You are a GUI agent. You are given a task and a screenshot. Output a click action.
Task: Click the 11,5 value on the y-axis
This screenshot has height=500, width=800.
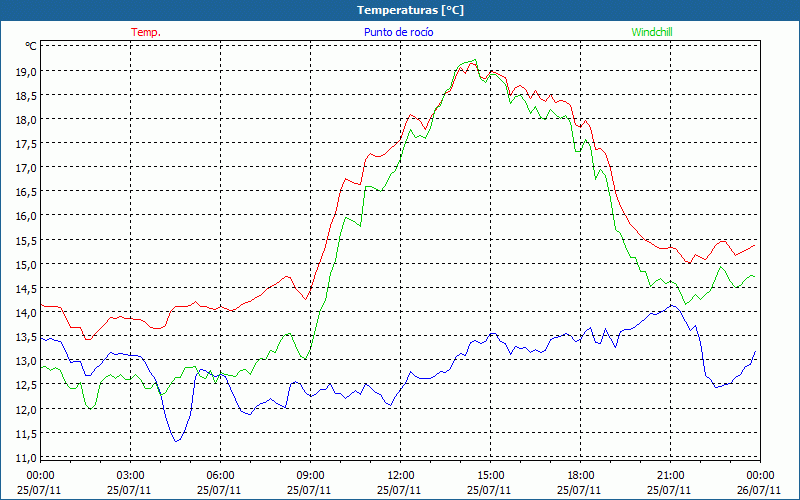(x=27, y=434)
